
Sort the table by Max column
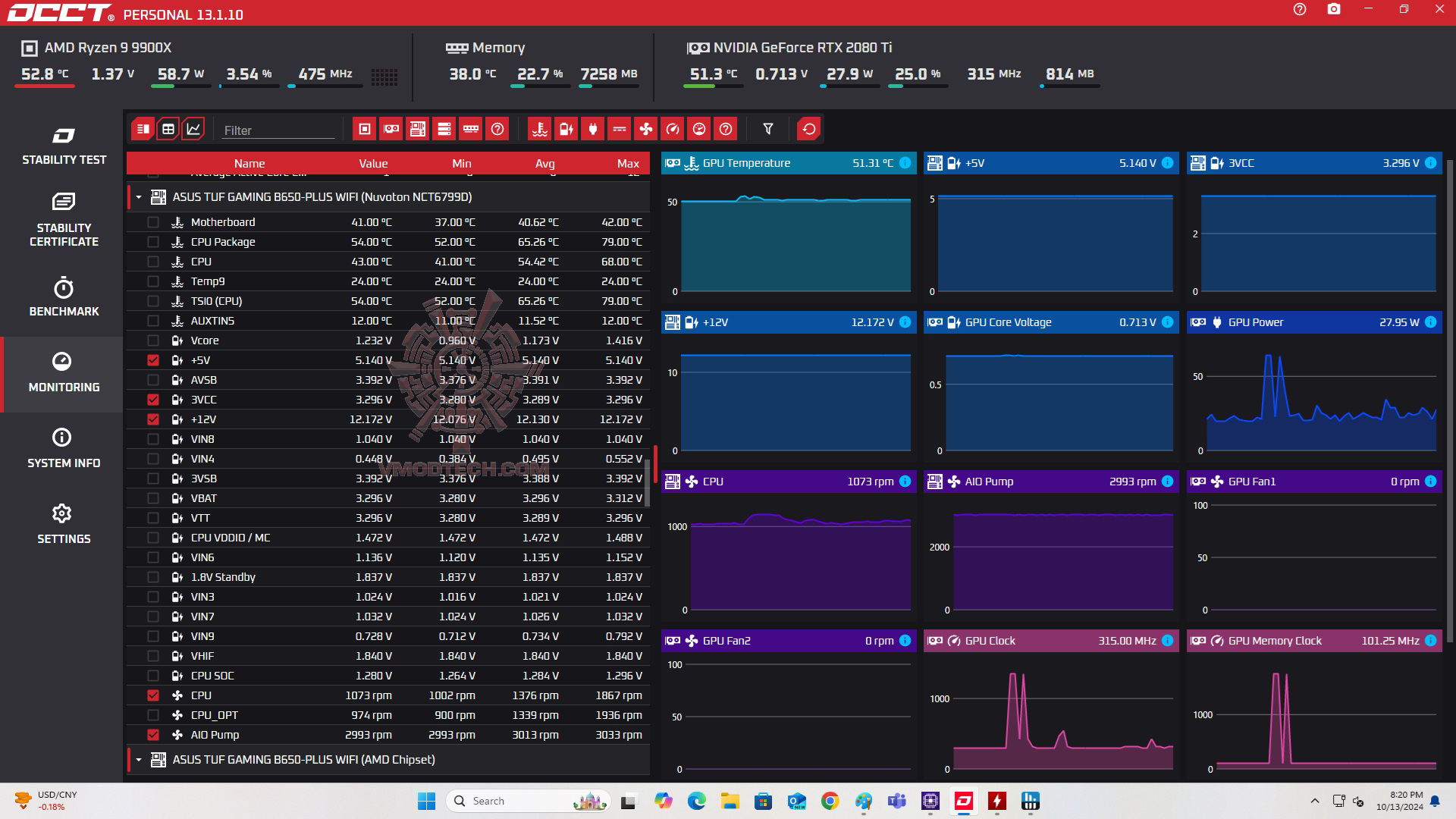(627, 163)
